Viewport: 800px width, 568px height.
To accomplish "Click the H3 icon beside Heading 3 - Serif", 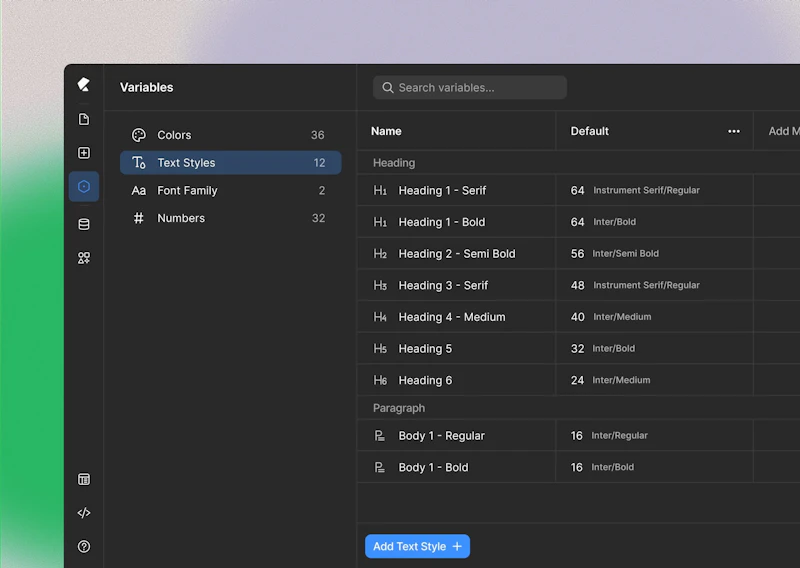I will [x=380, y=285].
